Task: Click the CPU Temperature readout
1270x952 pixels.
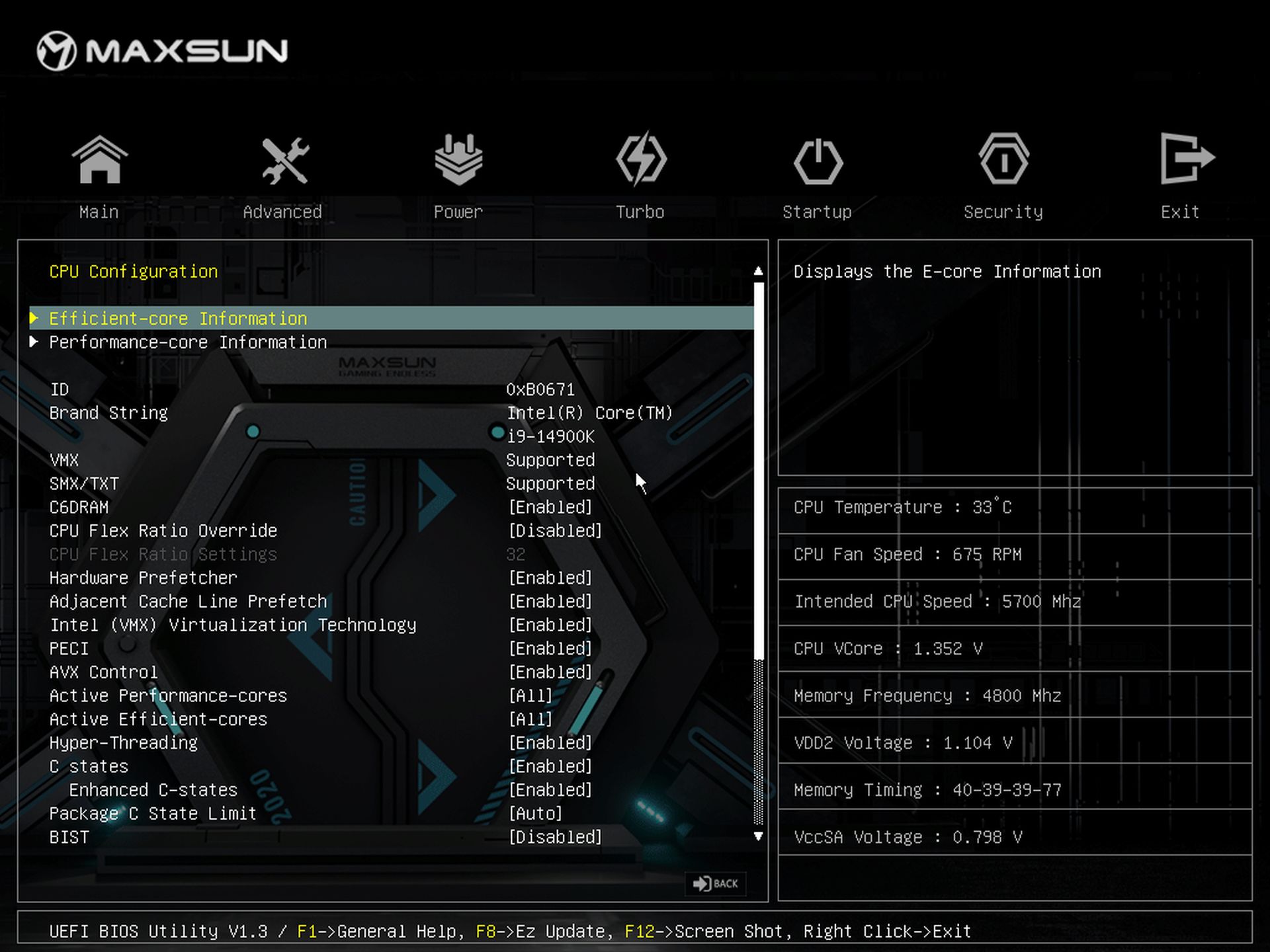Action: (x=903, y=507)
